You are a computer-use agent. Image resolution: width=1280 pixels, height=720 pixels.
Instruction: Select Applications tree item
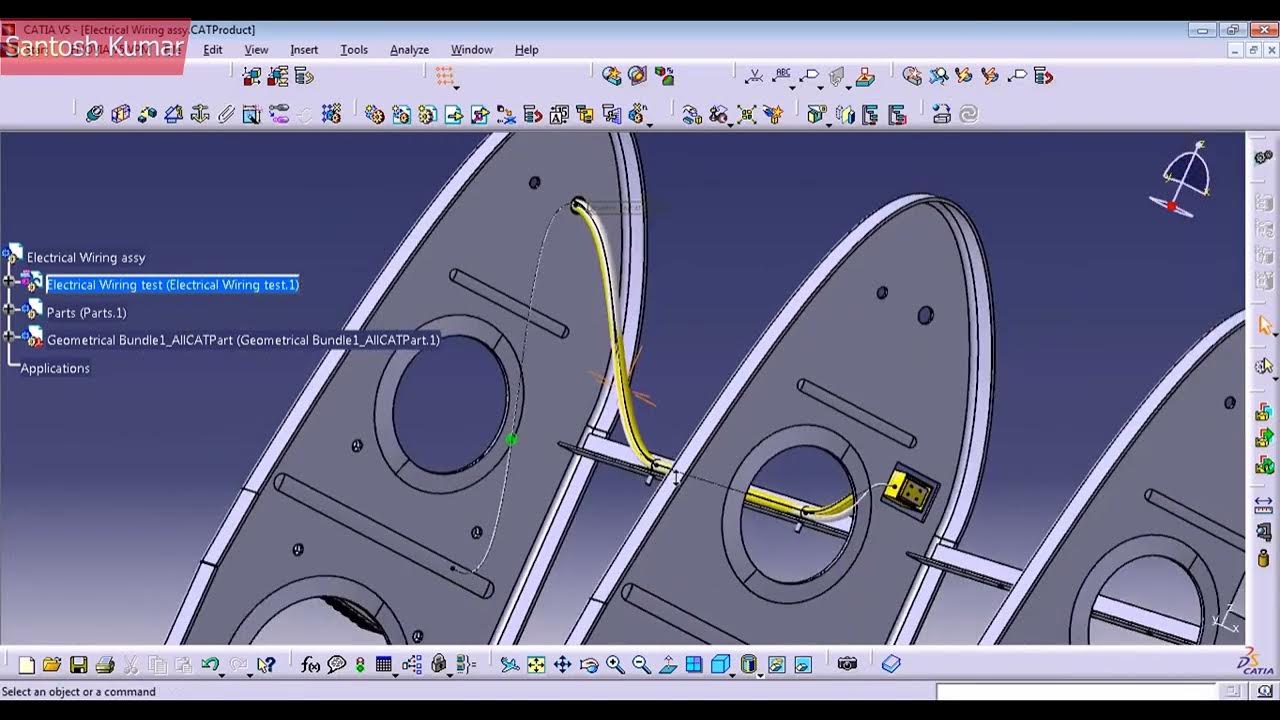pyautogui.click(x=55, y=368)
